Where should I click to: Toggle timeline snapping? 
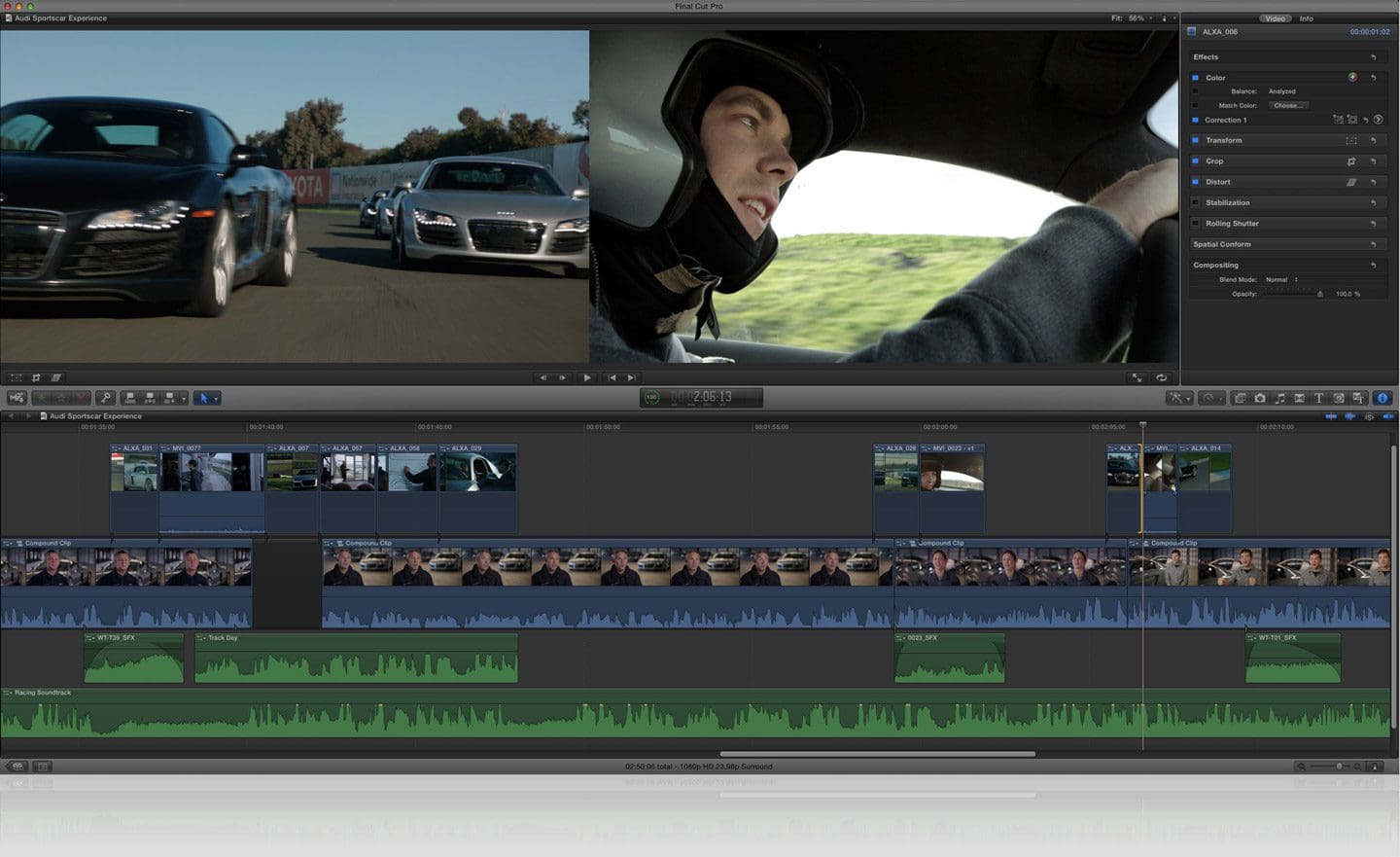pyautogui.click(x=1387, y=416)
